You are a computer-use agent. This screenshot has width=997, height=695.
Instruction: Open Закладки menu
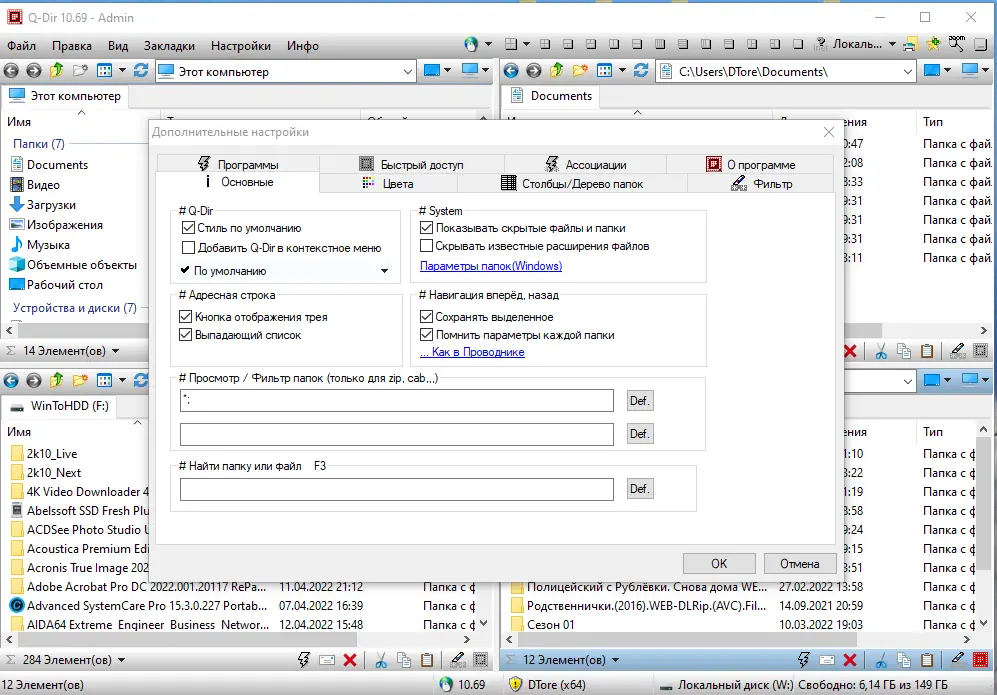(x=169, y=46)
